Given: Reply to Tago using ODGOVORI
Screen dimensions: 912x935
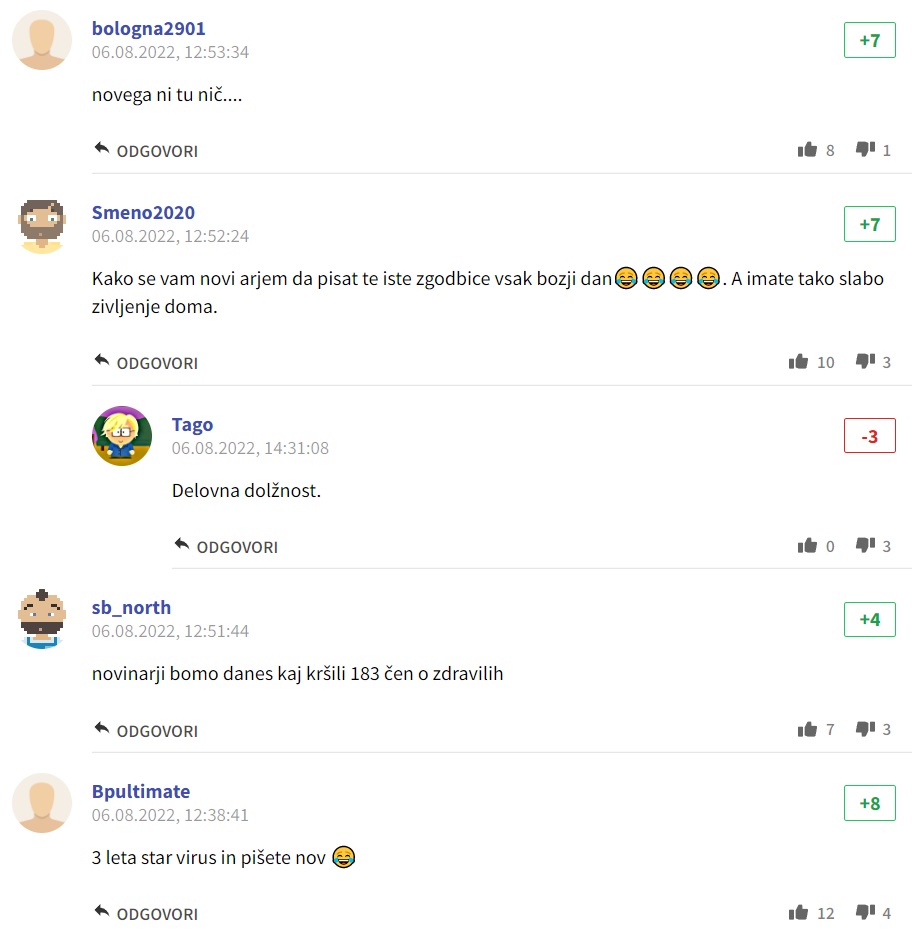Looking at the screenshot, I should coord(226,546).
